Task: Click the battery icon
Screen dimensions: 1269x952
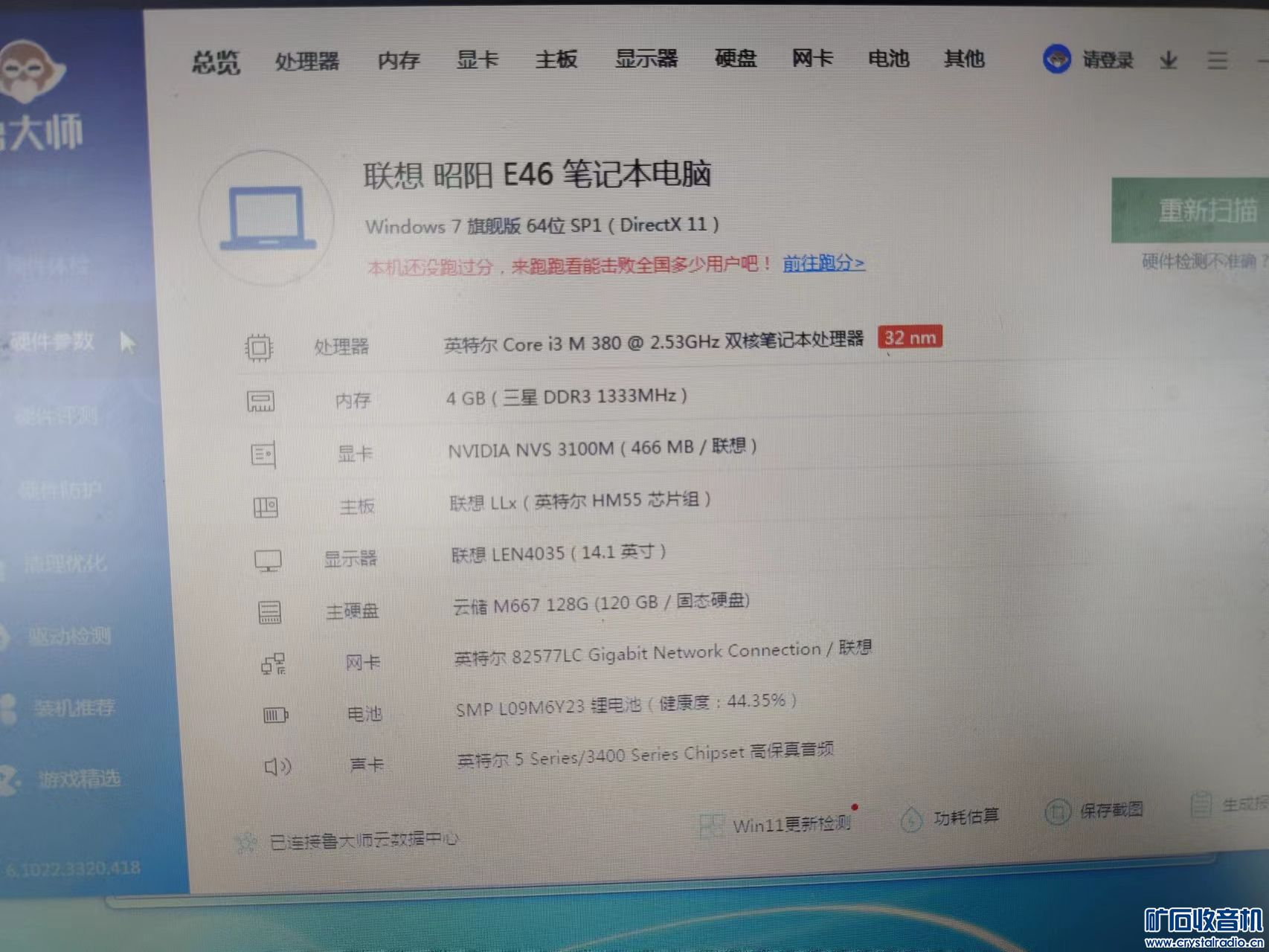Action: pyautogui.click(x=276, y=715)
